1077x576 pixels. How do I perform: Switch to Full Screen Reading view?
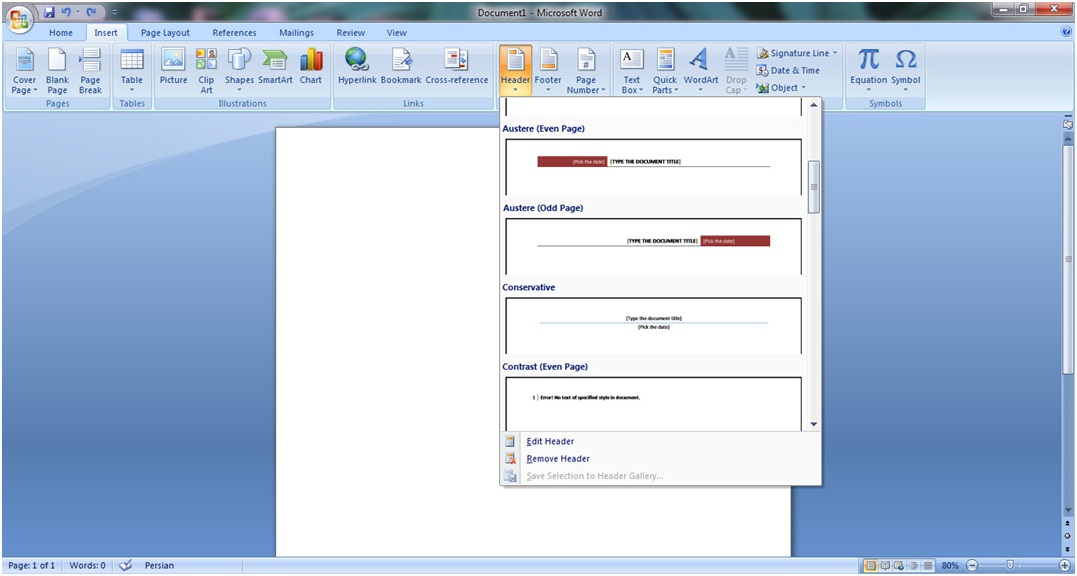coord(885,566)
